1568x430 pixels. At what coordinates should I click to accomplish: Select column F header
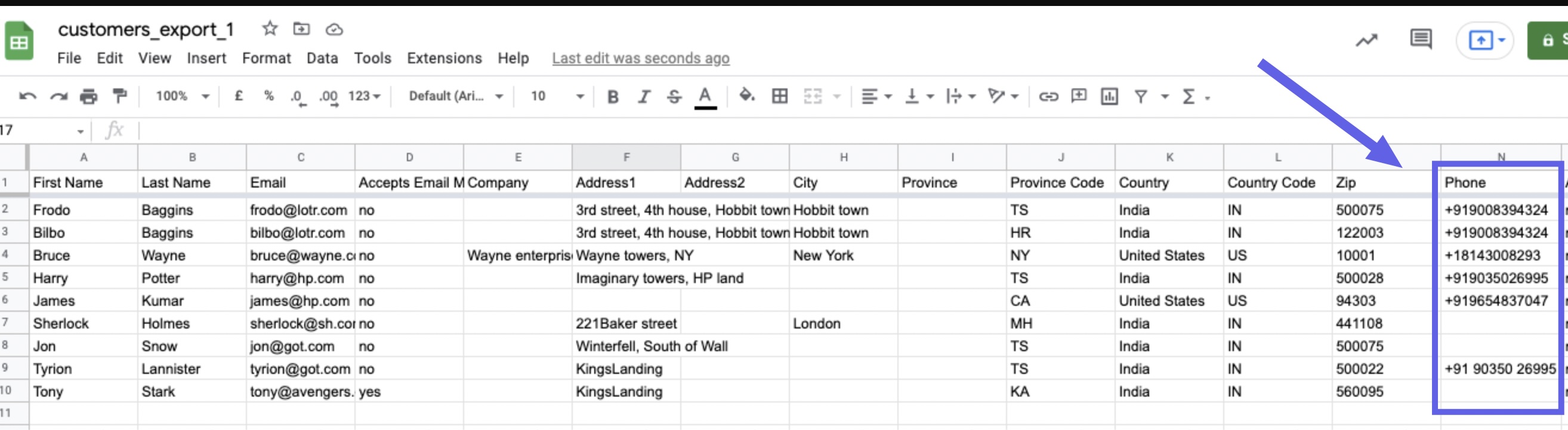point(626,157)
